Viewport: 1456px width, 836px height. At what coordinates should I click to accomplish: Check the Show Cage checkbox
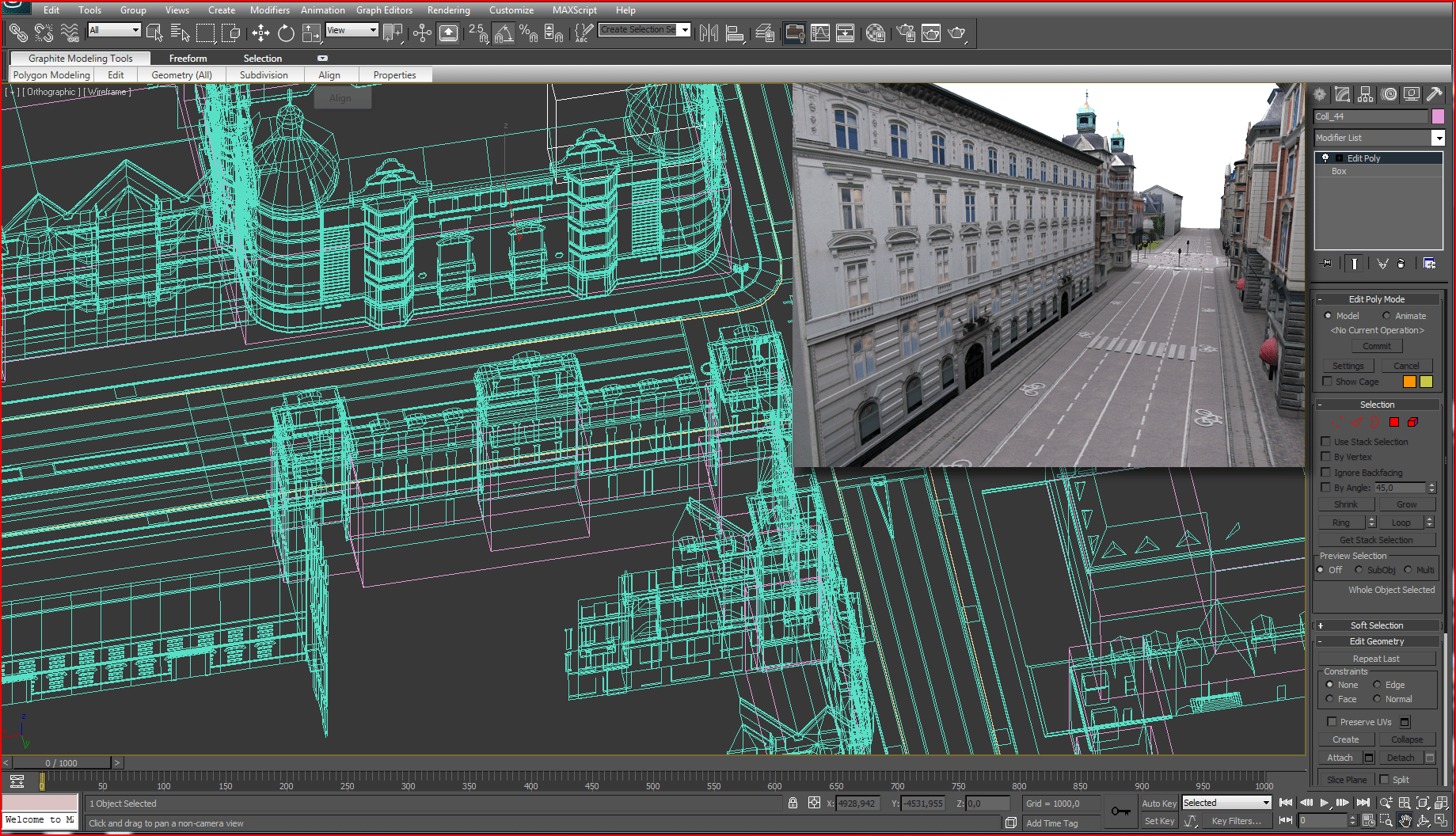coord(1328,382)
